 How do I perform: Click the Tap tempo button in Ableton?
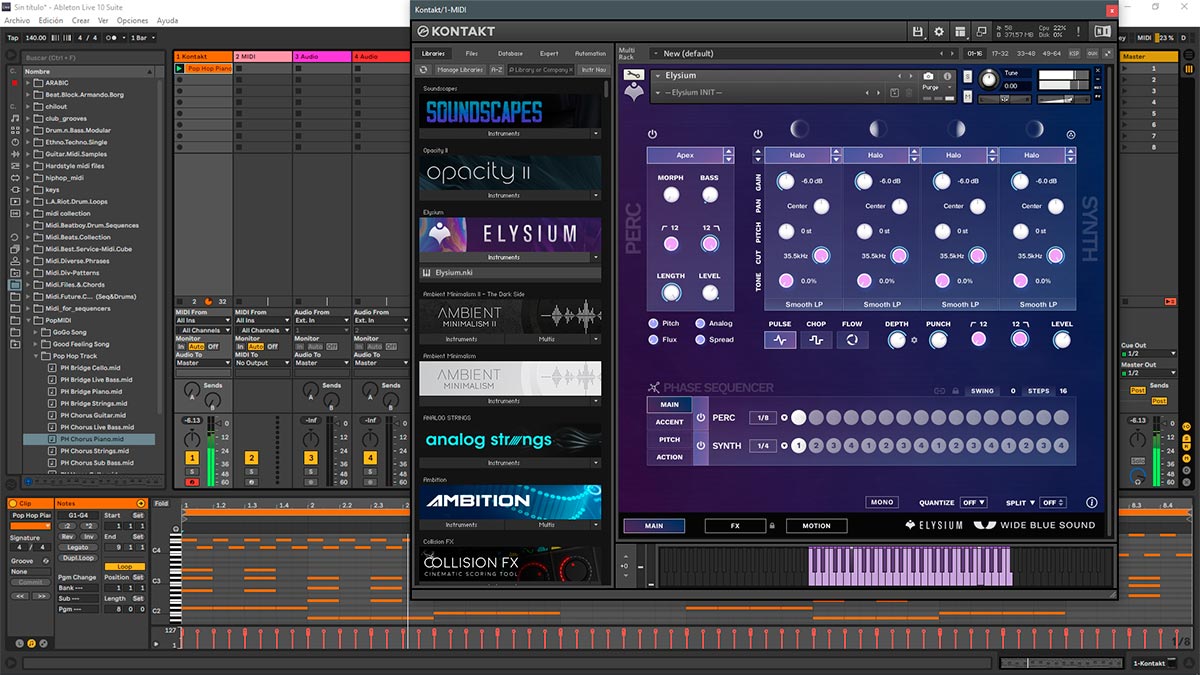[x=13, y=38]
